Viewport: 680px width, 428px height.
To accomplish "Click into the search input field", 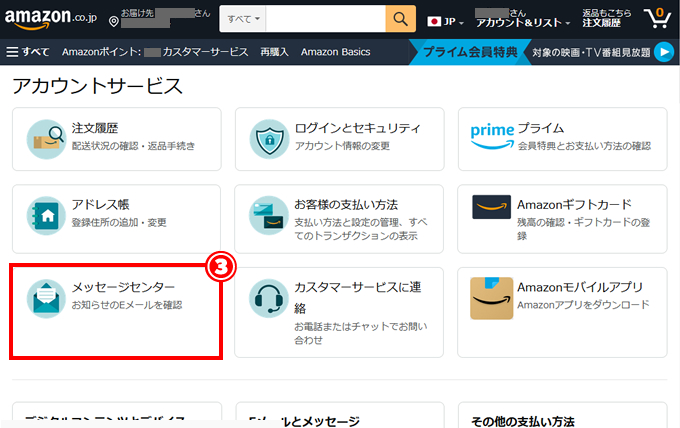I will (326, 19).
